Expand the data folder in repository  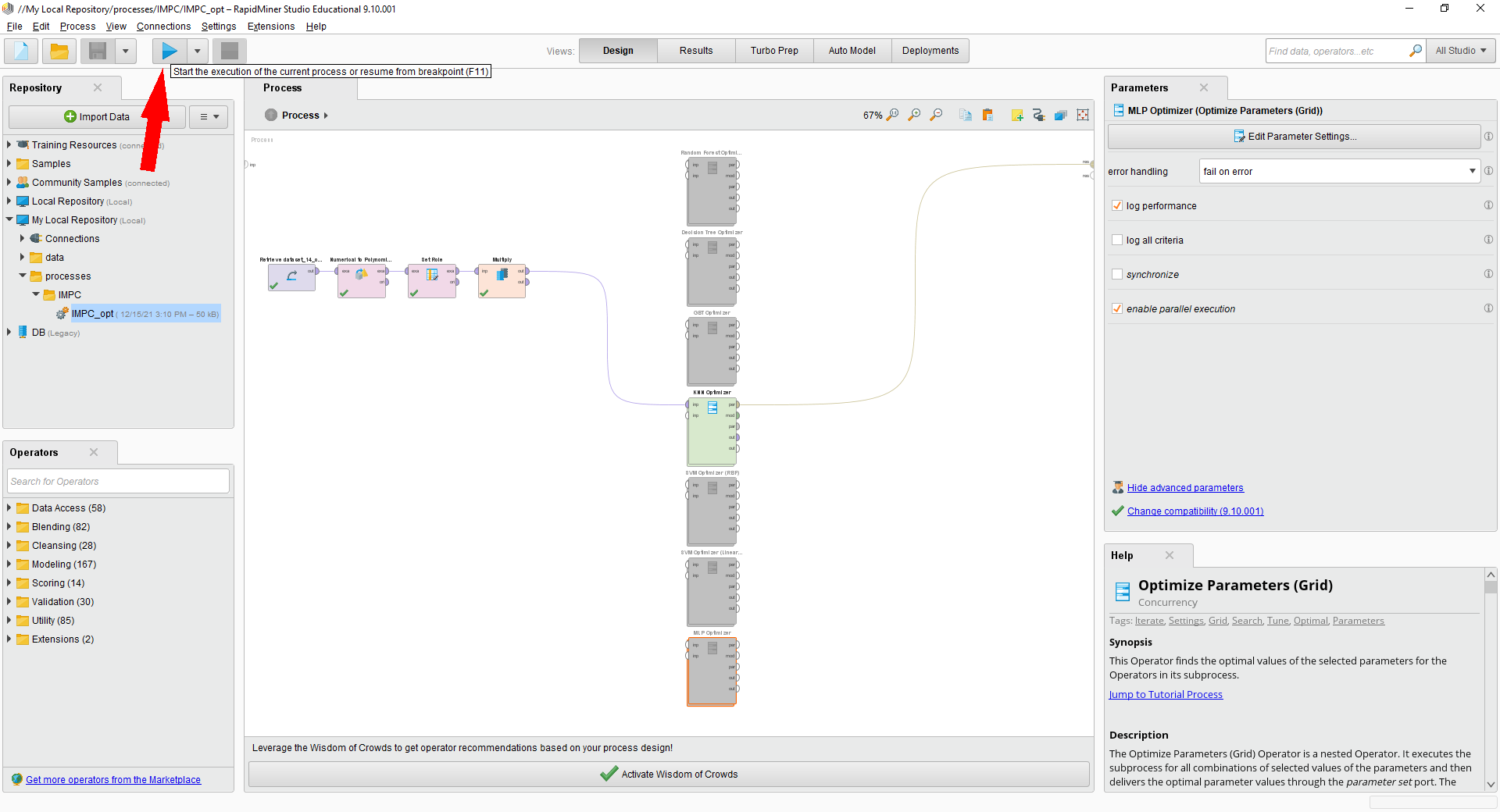[x=23, y=257]
